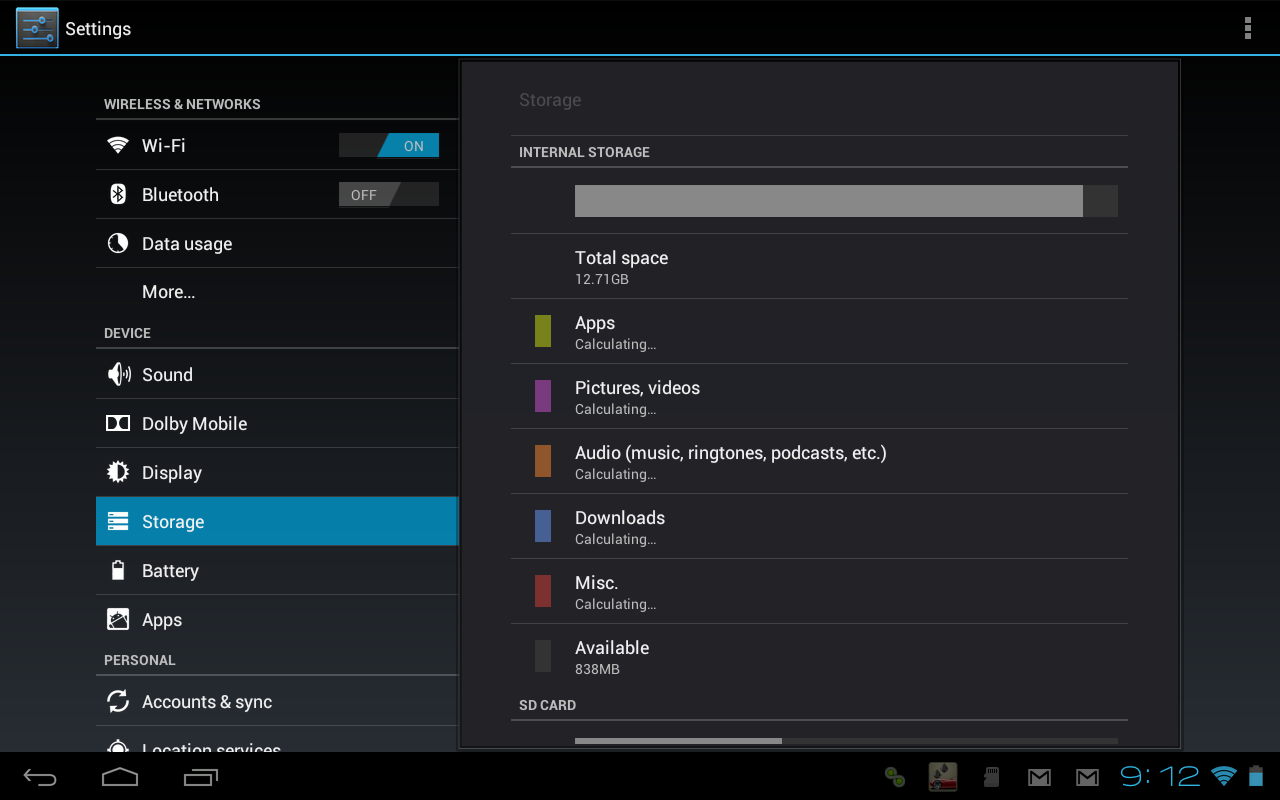Open Battery settings
Screen dimensions: 1280x800
(277, 570)
